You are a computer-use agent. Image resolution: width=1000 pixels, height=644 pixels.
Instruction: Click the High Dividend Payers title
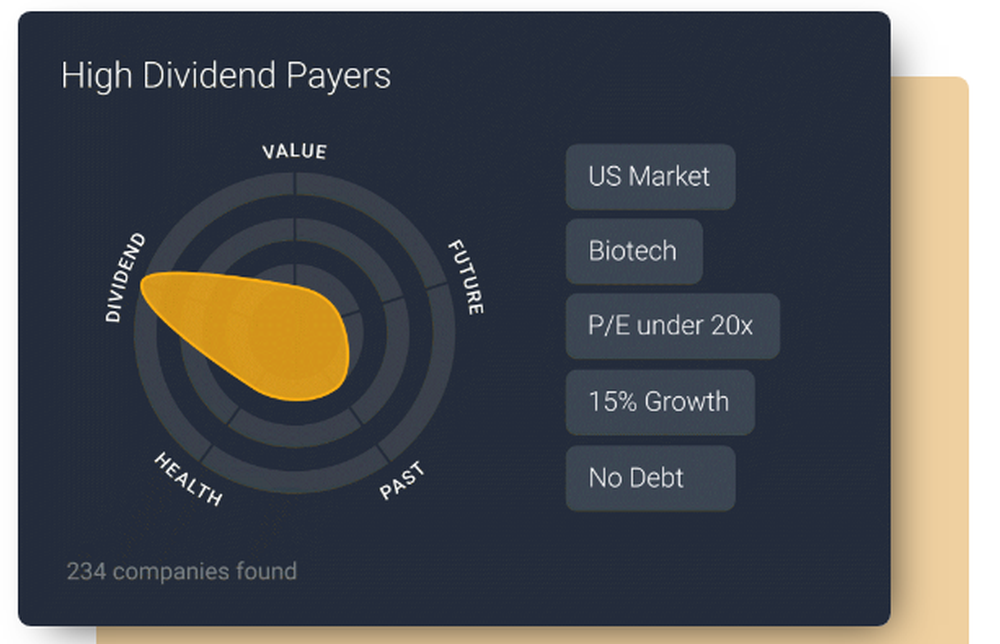pos(226,76)
